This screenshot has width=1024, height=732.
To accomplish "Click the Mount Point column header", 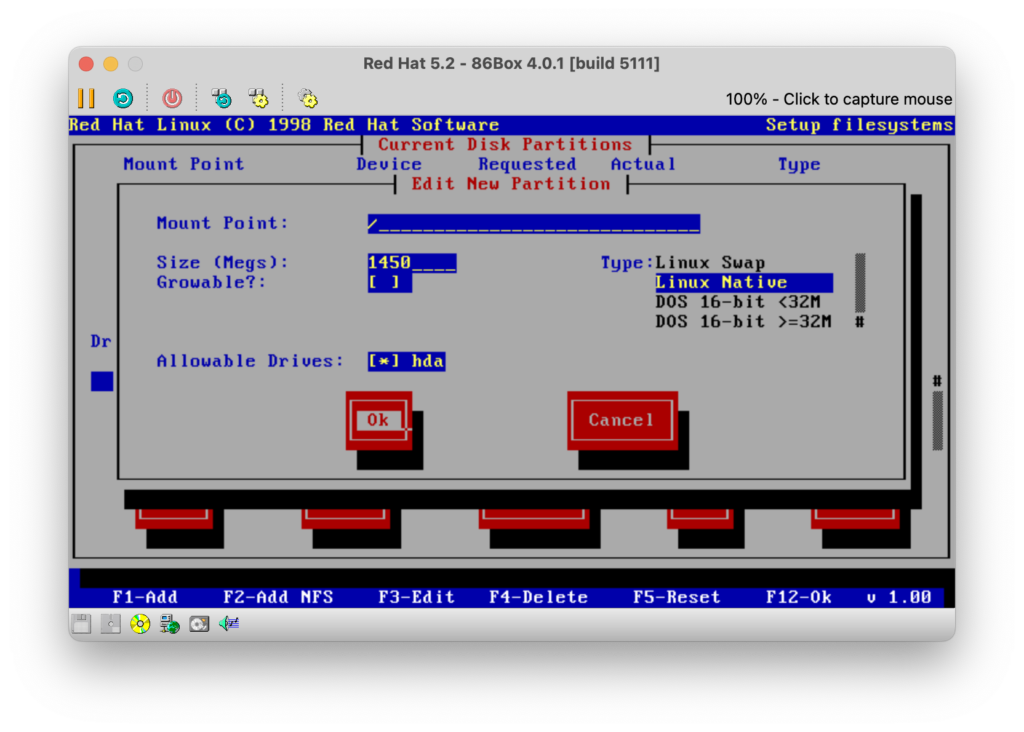I will [184, 164].
